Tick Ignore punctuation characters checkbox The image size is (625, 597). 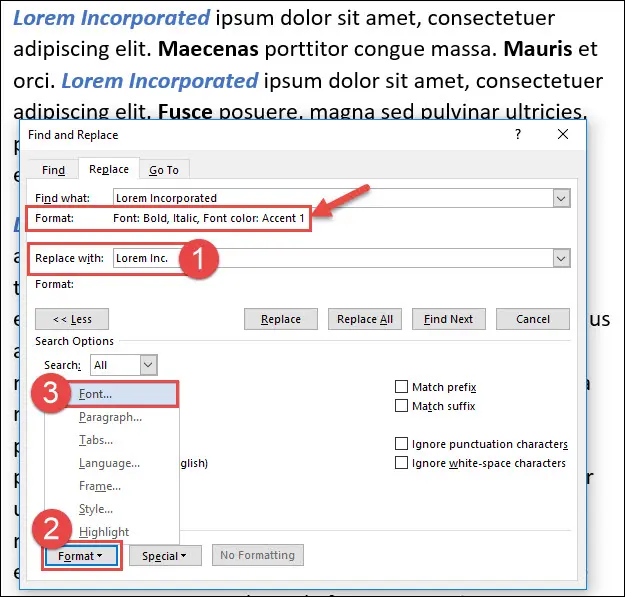(401, 444)
